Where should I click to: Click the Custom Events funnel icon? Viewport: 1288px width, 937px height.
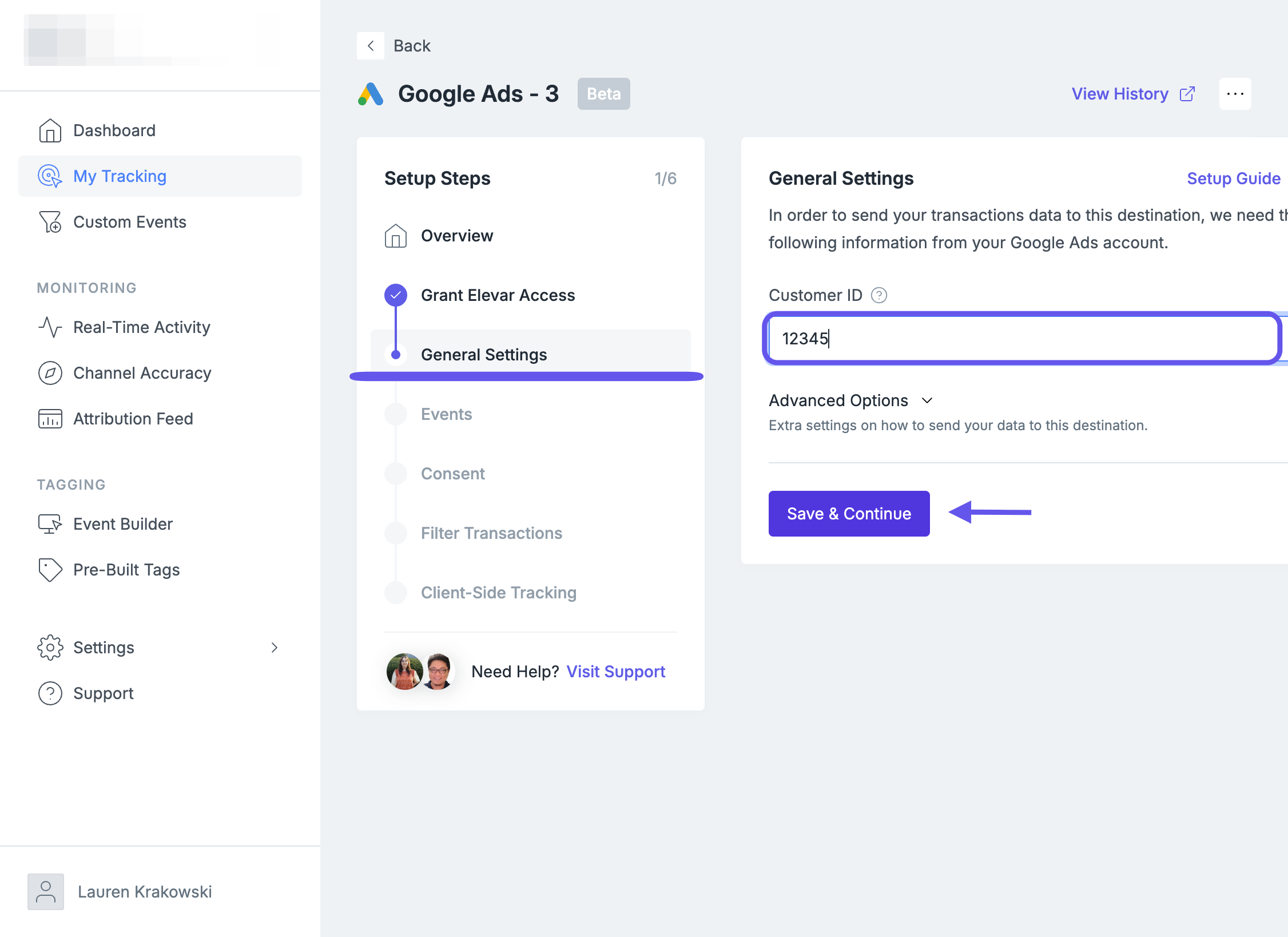pos(50,222)
